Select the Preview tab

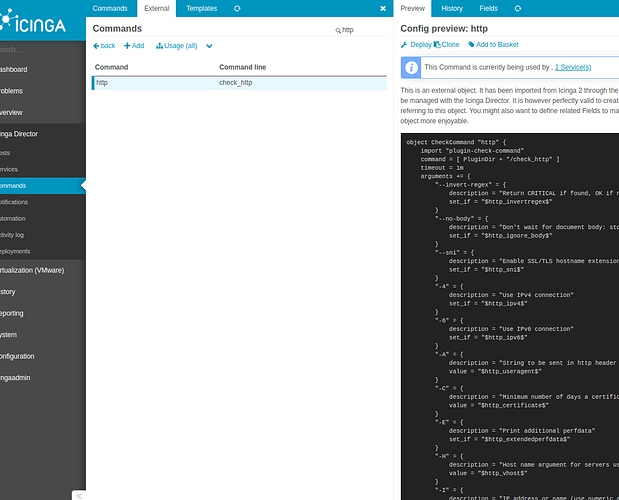tap(413, 8)
